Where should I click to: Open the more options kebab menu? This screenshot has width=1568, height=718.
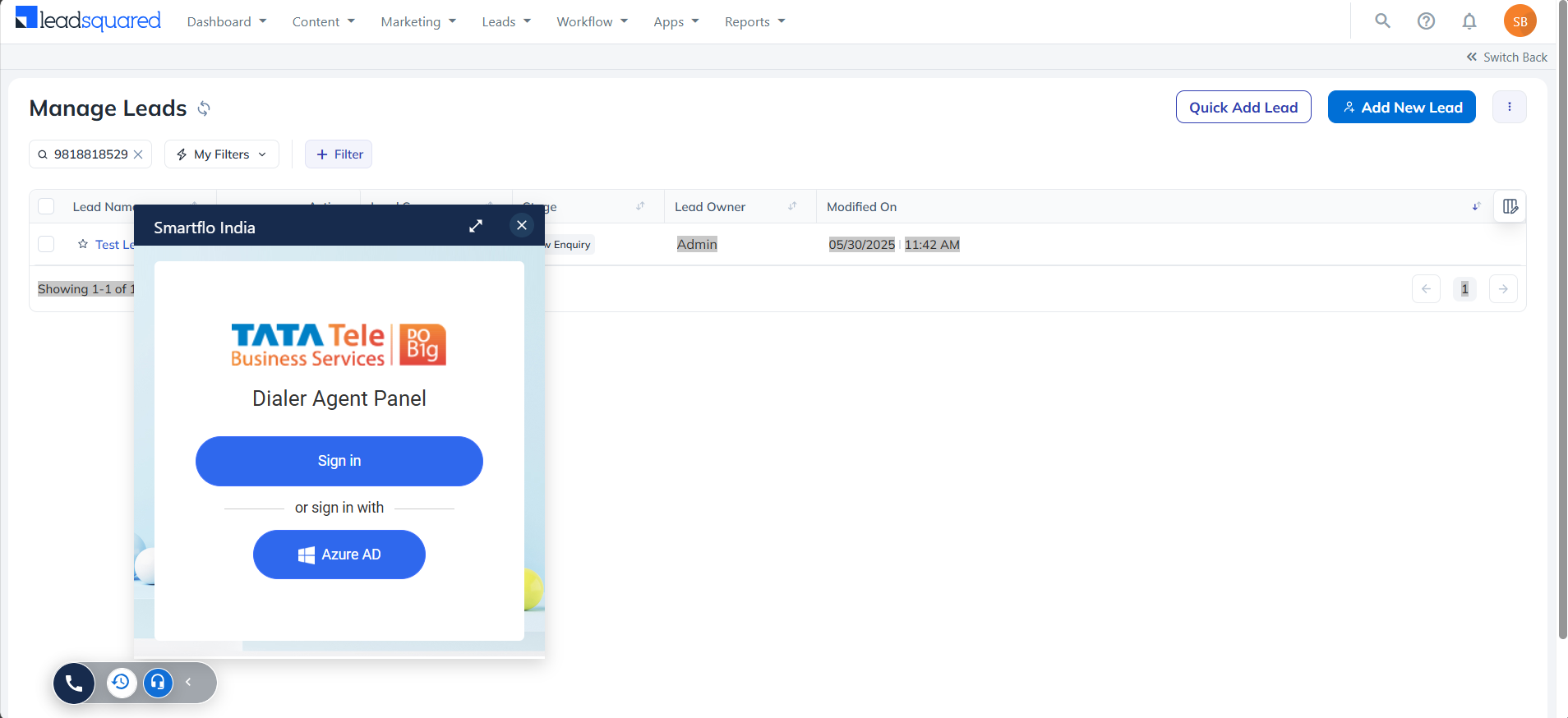coord(1510,107)
